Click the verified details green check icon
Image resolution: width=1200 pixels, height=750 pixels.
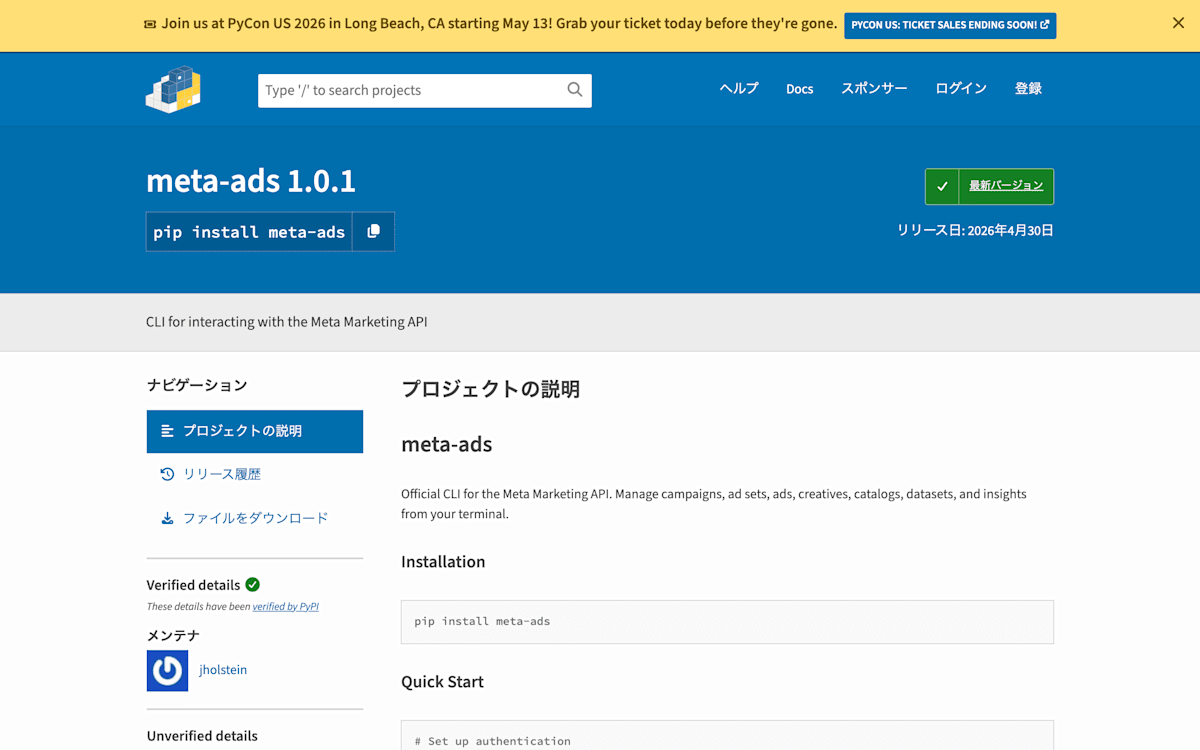pos(253,584)
